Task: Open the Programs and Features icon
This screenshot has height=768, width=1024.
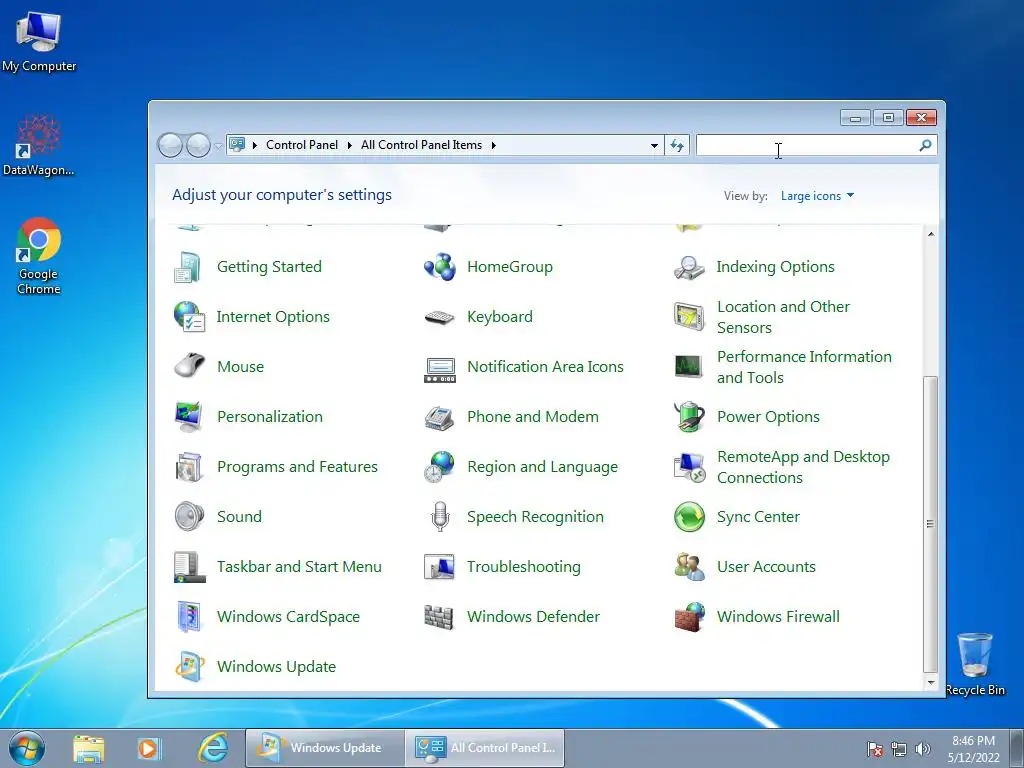Action: point(189,467)
